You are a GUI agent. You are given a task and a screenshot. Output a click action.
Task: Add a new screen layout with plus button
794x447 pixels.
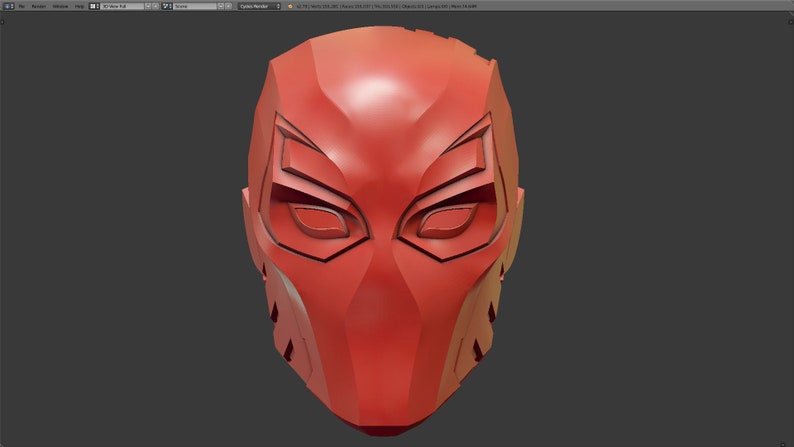[148, 6]
